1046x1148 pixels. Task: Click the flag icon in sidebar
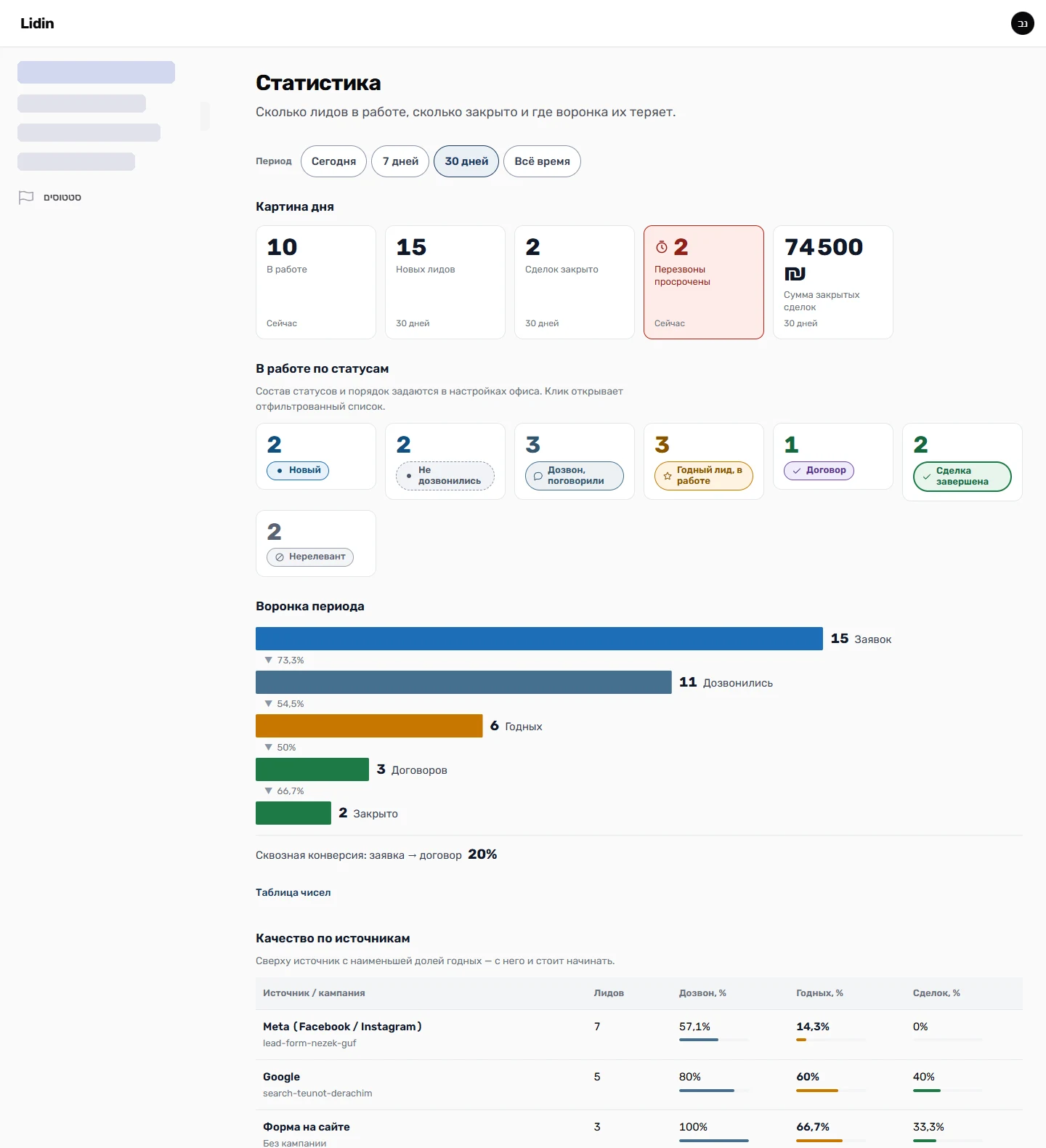pos(26,197)
